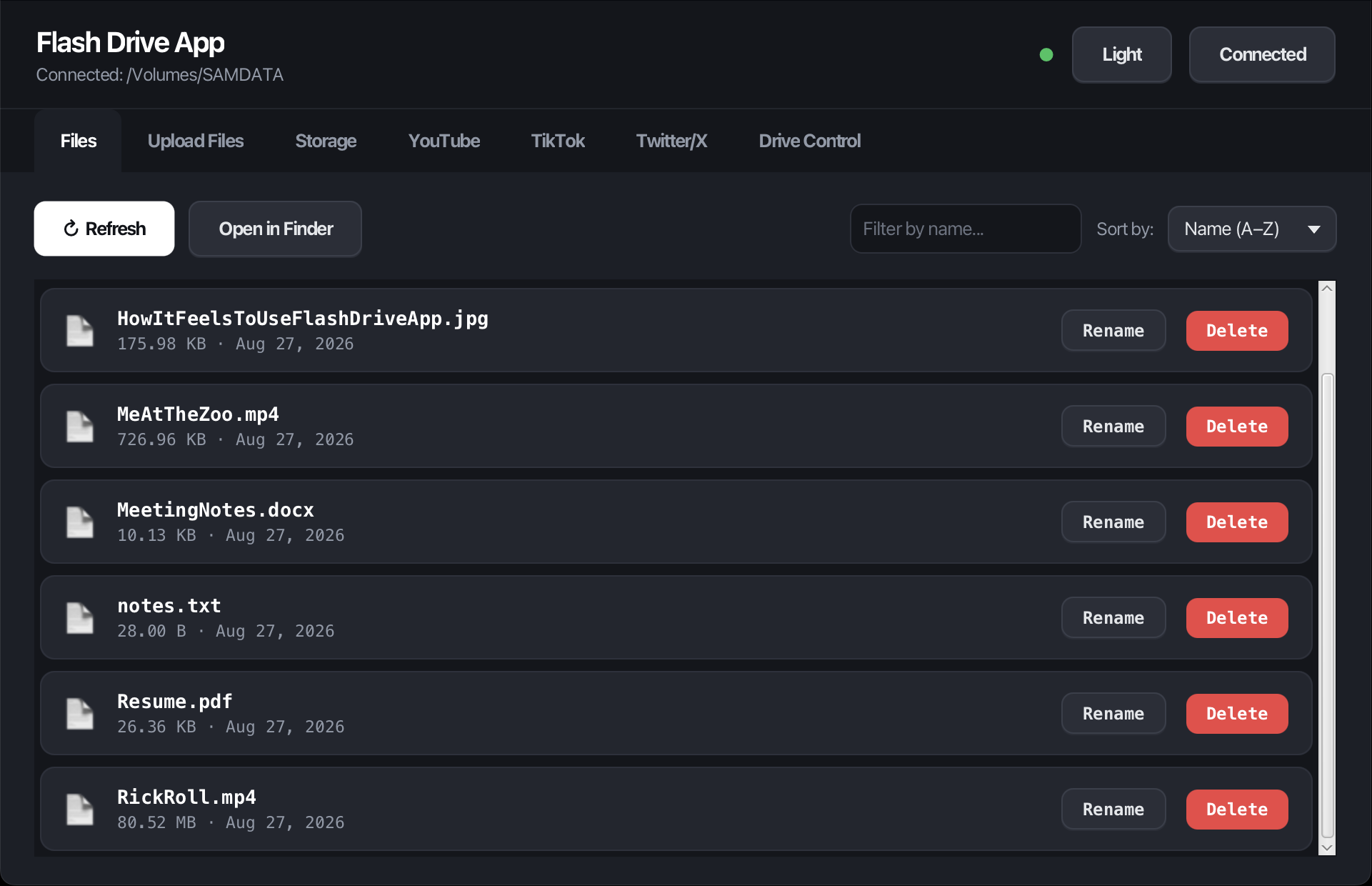This screenshot has height=886, width=1372.
Task: Open the Twitter/X tab
Action: tap(671, 141)
